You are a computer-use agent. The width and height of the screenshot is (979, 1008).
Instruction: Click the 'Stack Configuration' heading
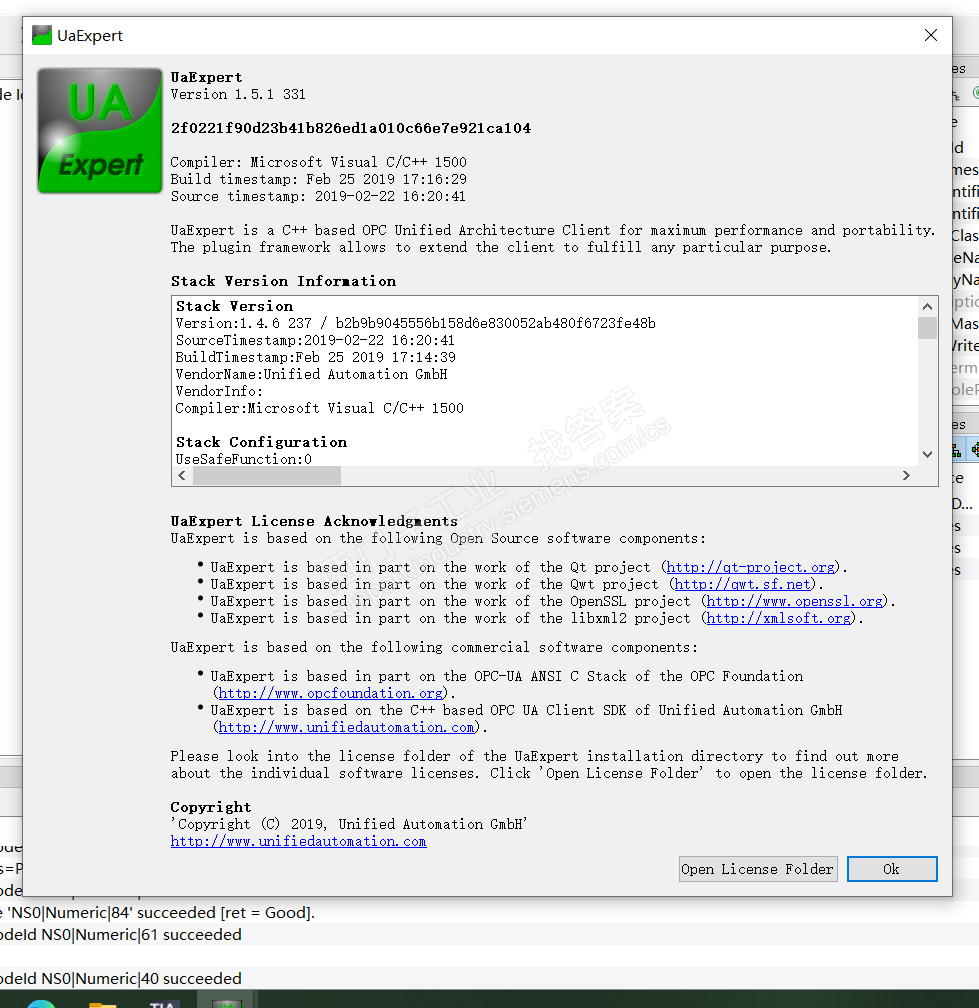(x=262, y=442)
